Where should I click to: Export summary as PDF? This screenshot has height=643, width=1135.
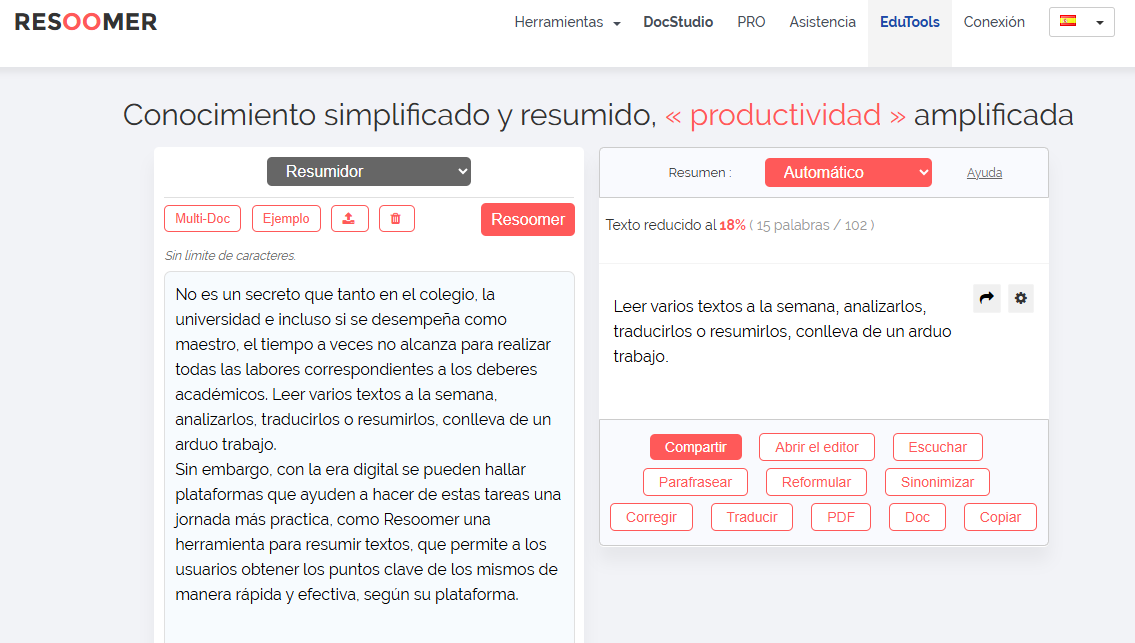coord(841,517)
